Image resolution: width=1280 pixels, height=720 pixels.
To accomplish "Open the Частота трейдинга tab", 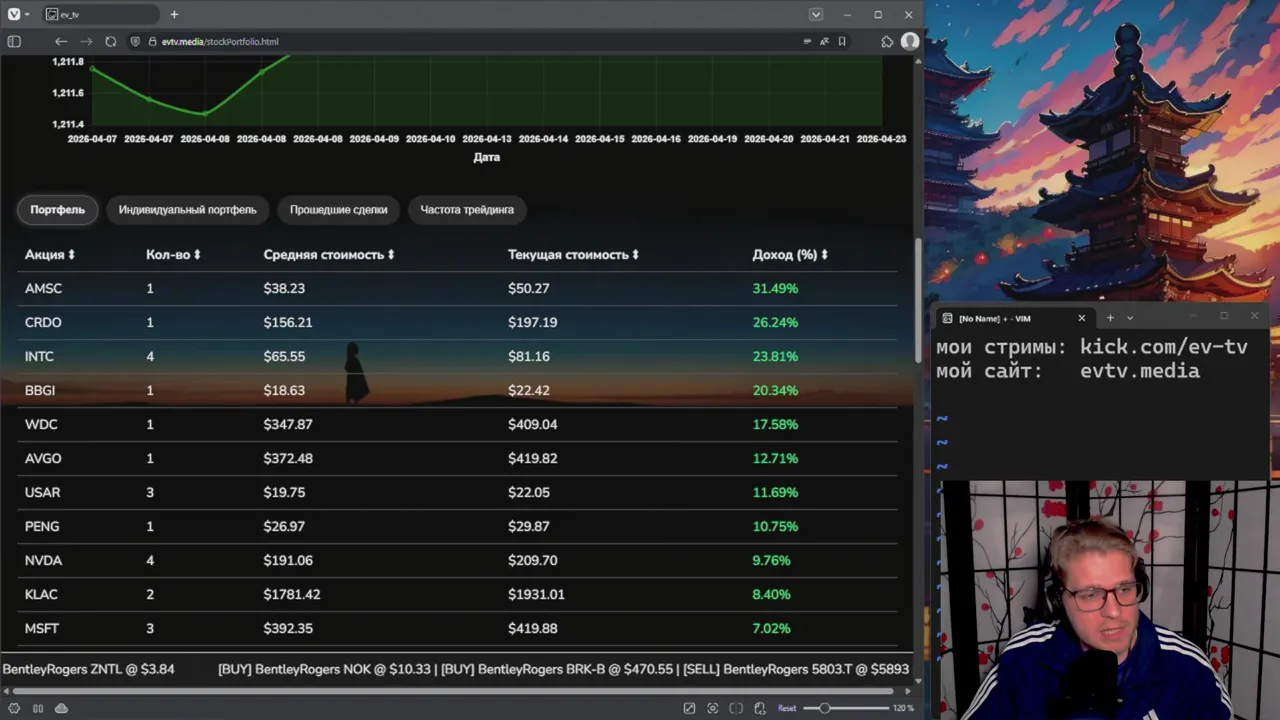I will [467, 210].
